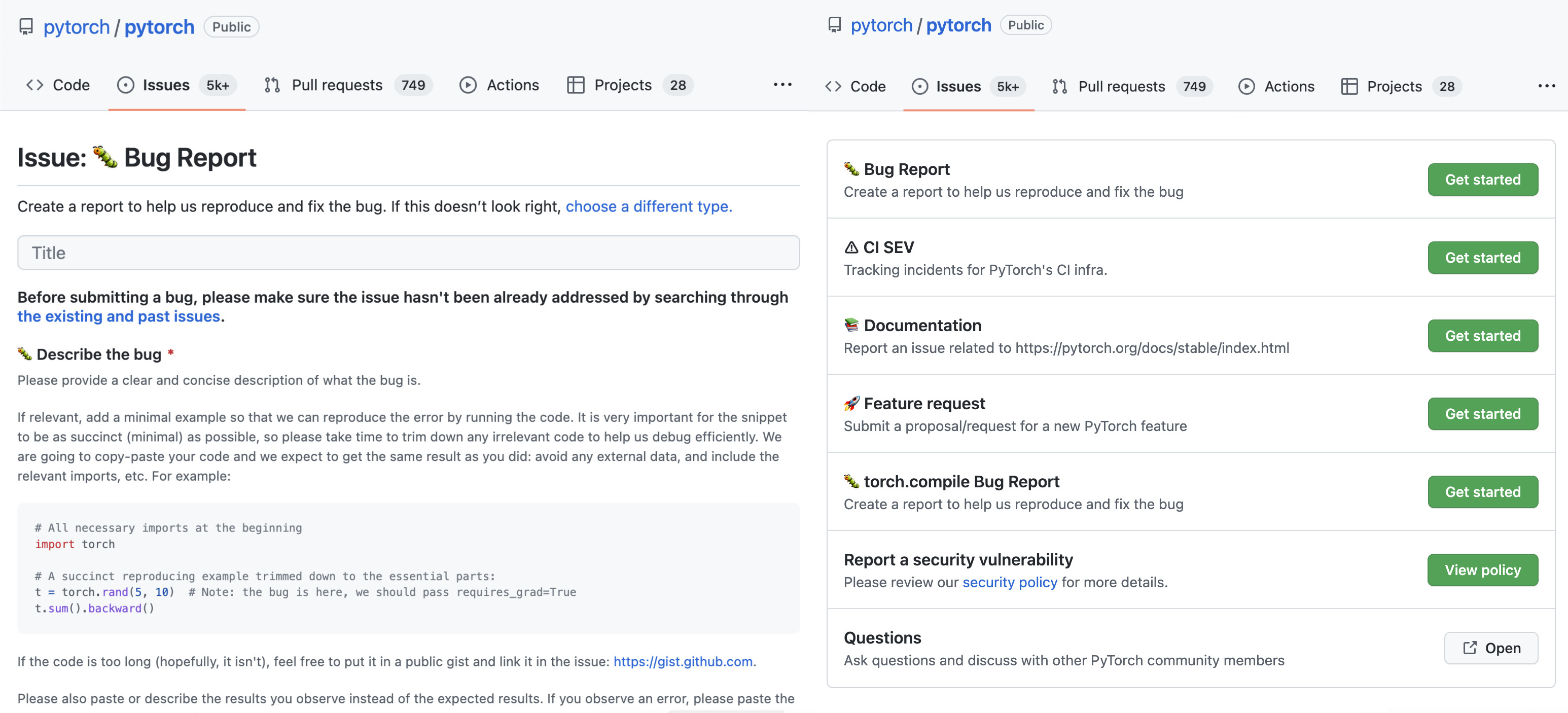1568x713 pixels.
Task: Click Get started for Feature request
Action: (x=1482, y=414)
